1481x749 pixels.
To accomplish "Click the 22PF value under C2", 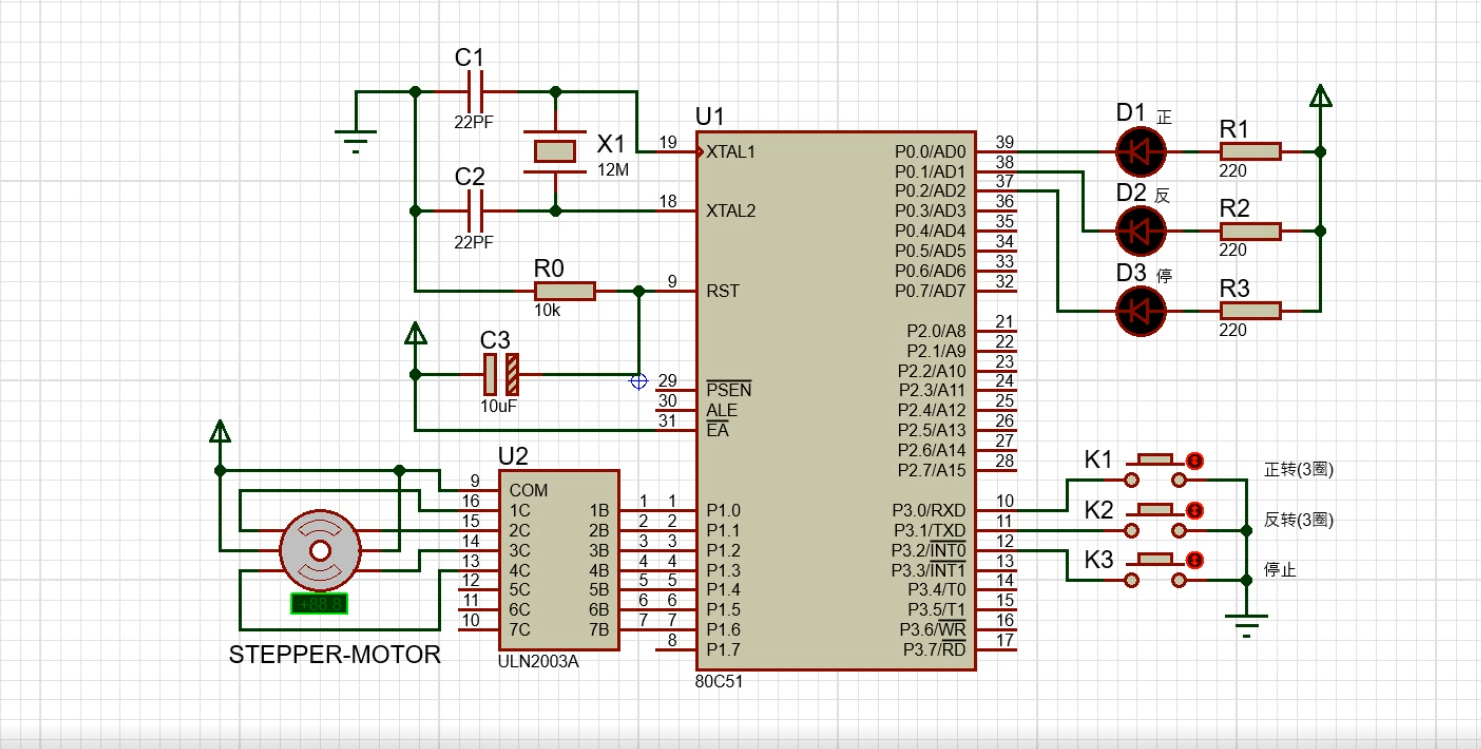I will [474, 242].
